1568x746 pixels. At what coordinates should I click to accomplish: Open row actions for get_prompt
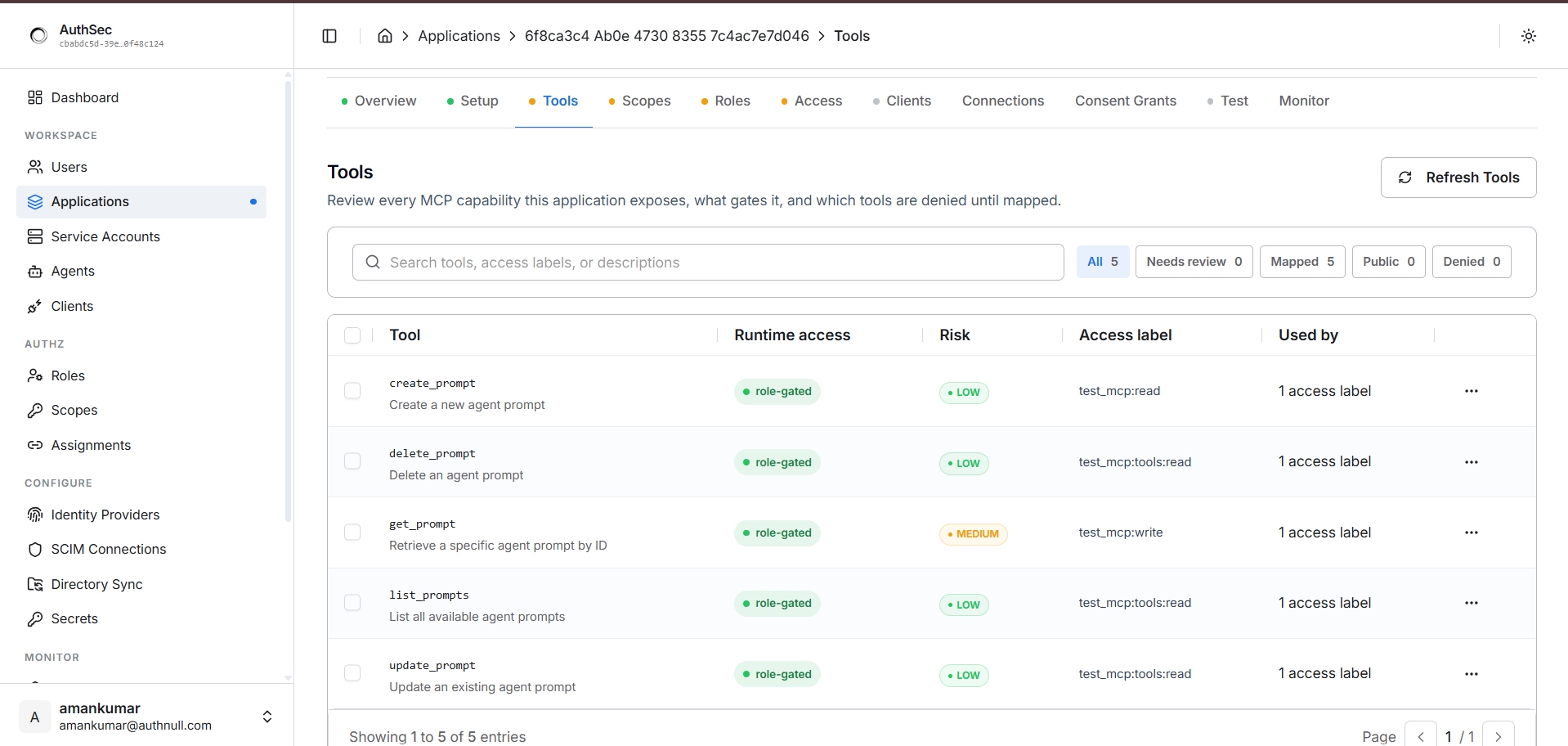pyautogui.click(x=1472, y=533)
